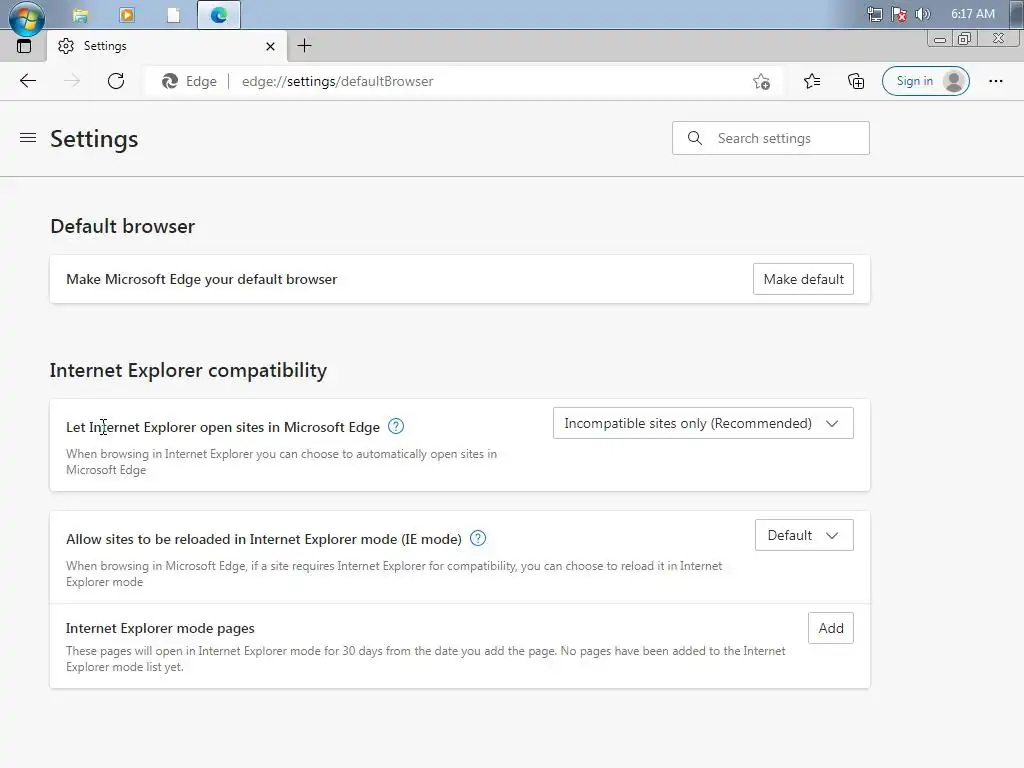Click Make Microsoft Edge your default browser text
Screen dimensions: 1024x768
[x=202, y=280]
